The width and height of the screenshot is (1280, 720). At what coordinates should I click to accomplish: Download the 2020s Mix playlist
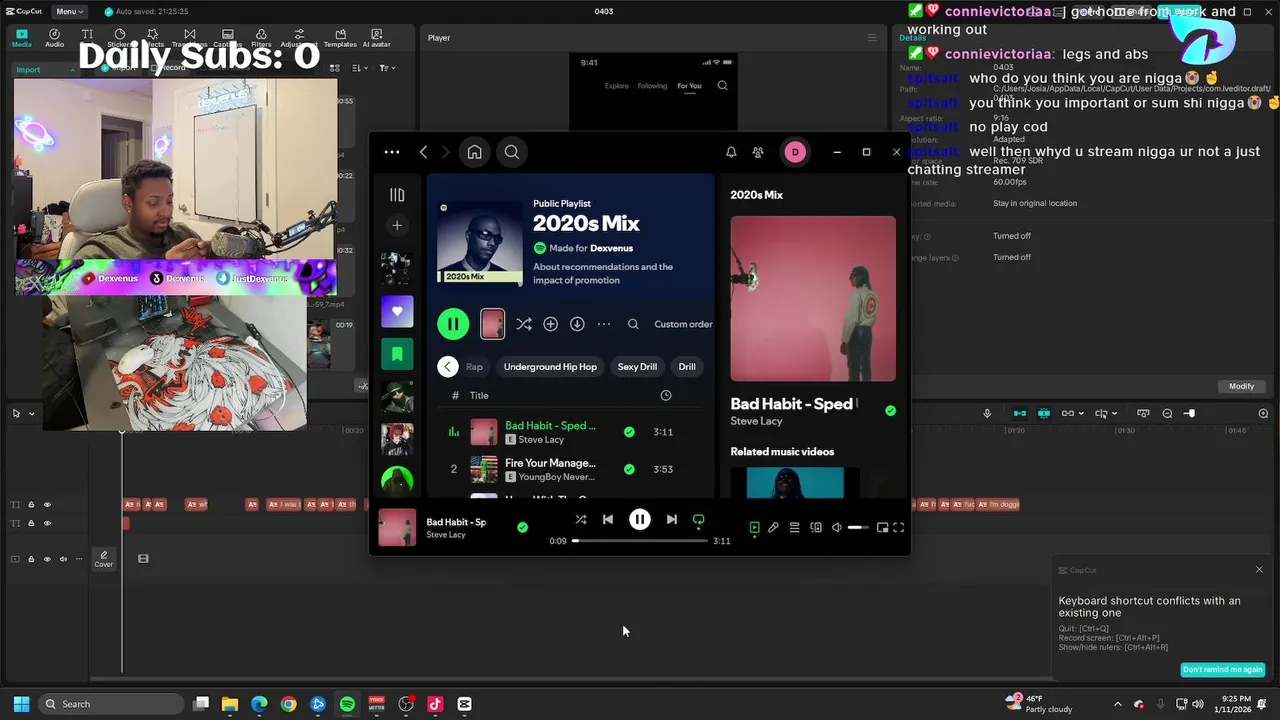(577, 324)
